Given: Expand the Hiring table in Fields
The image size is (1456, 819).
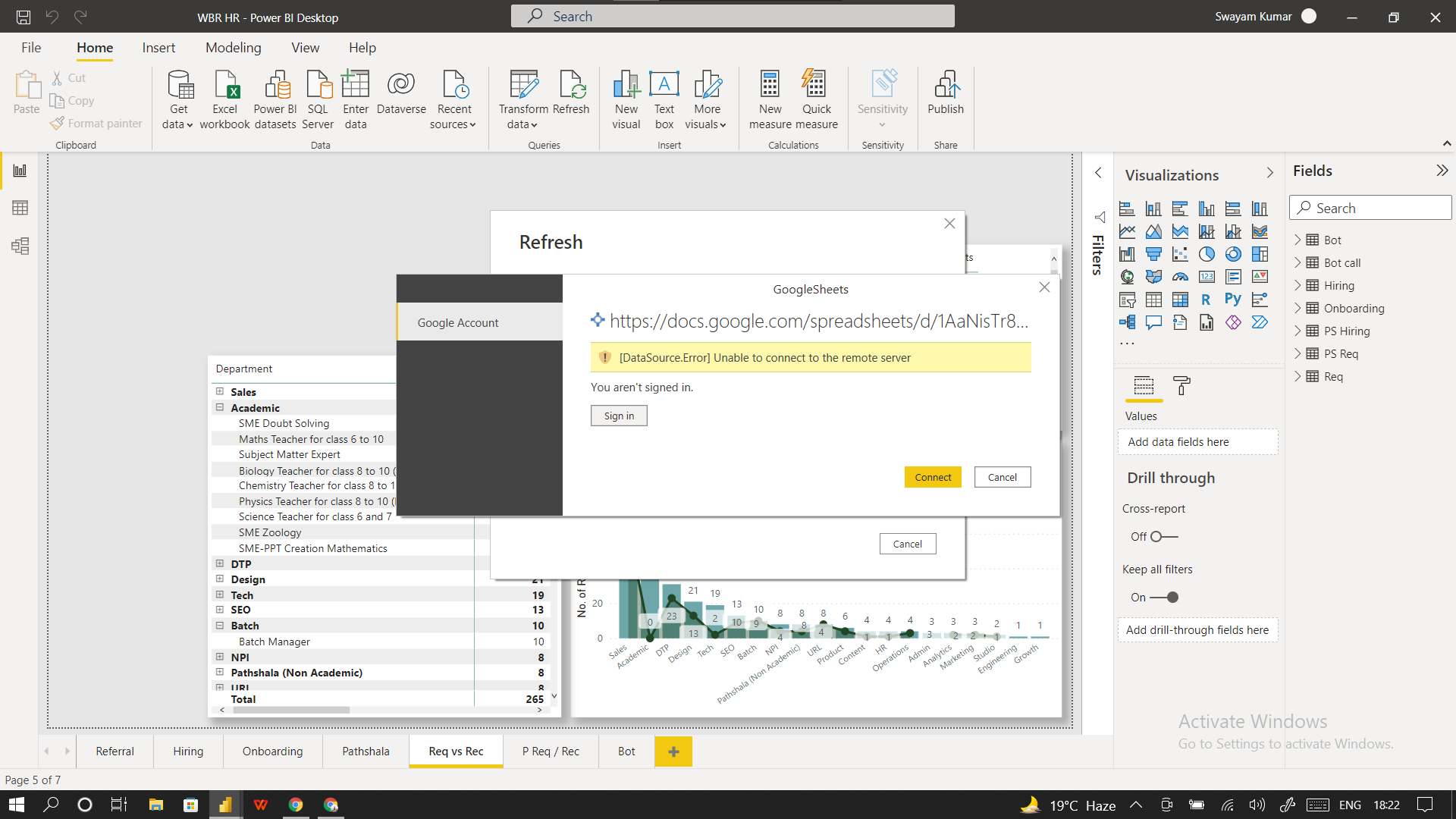Looking at the screenshot, I should (1298, 285).
